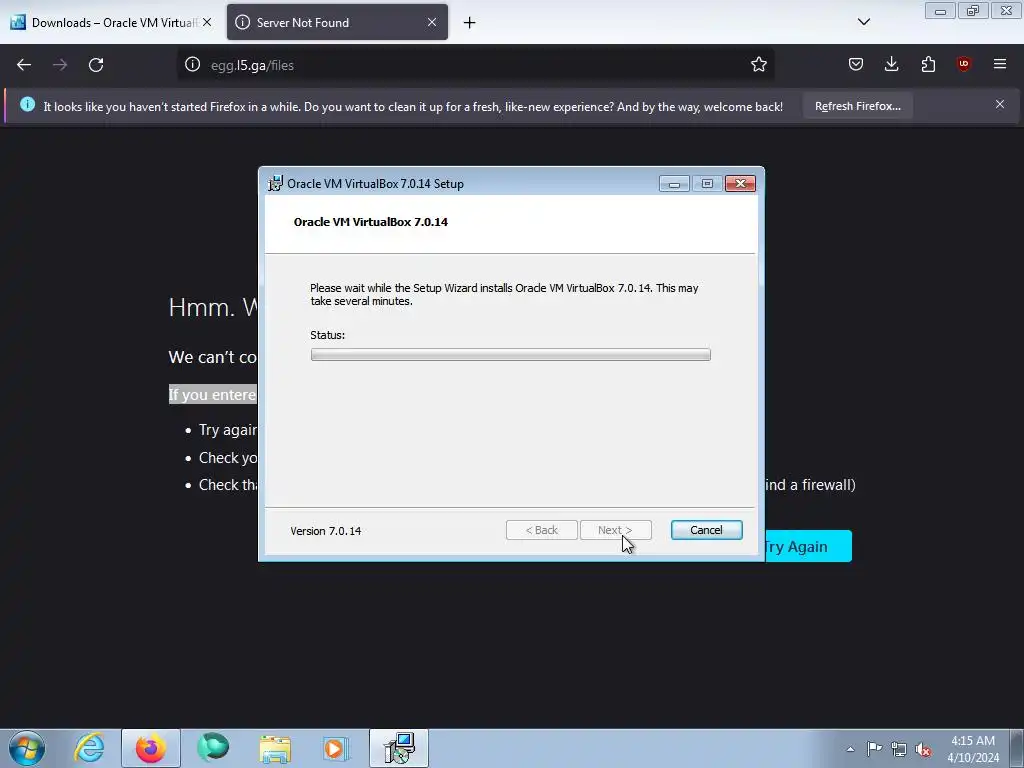Click the Show Desktop strip on taskbar
This screenshot has height=768, width=1024.
coord(1017,748)
